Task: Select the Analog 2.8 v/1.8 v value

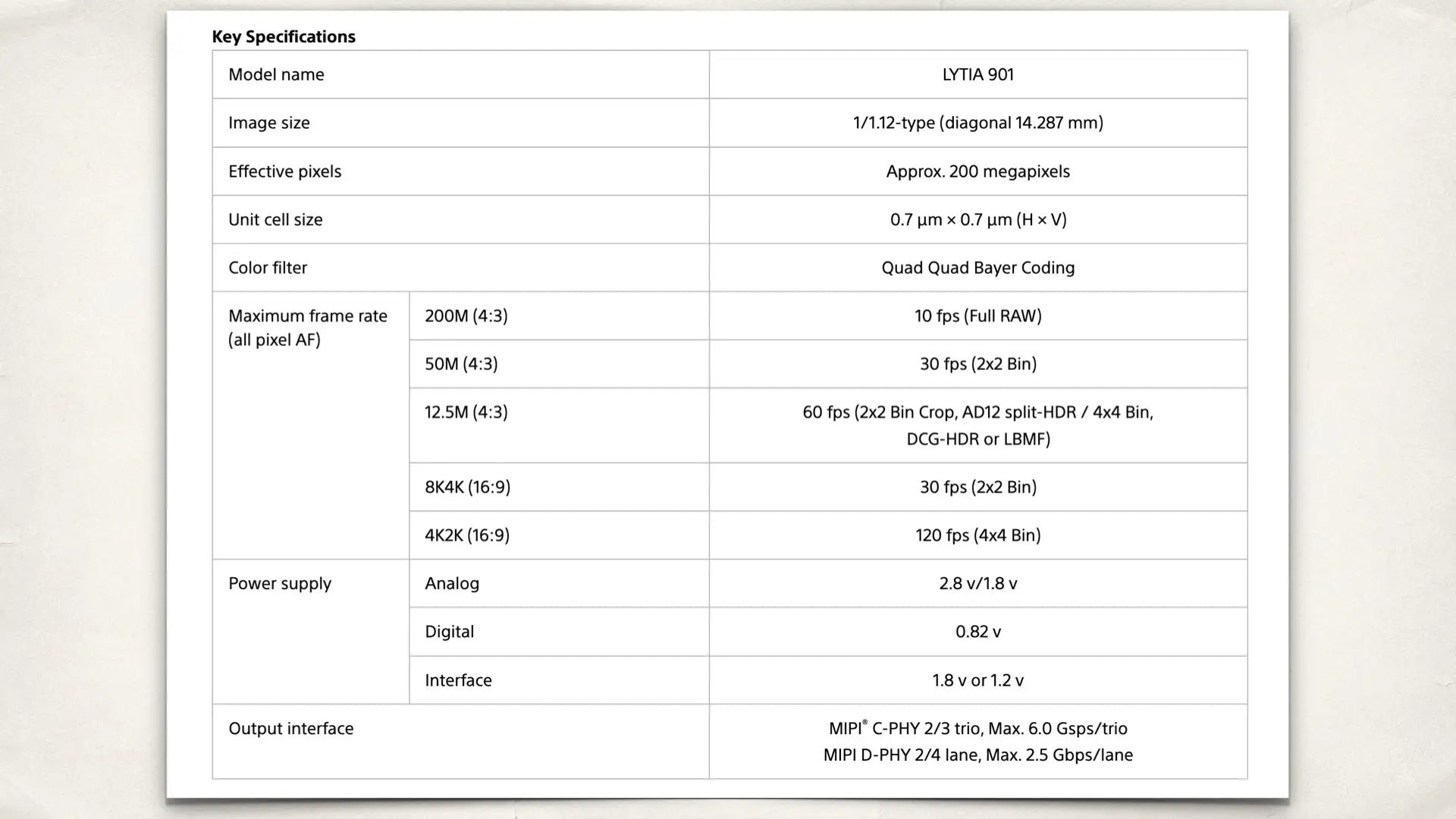Action: click(977, 583)
